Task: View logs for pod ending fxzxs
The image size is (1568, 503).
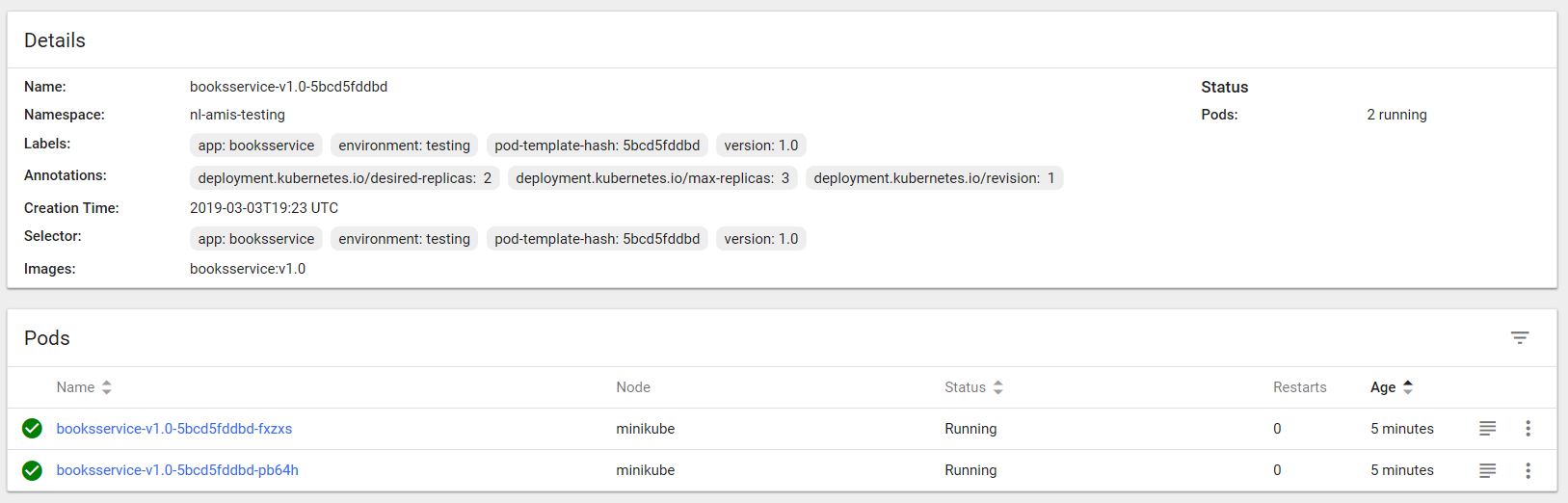Action: [1487, 429]
